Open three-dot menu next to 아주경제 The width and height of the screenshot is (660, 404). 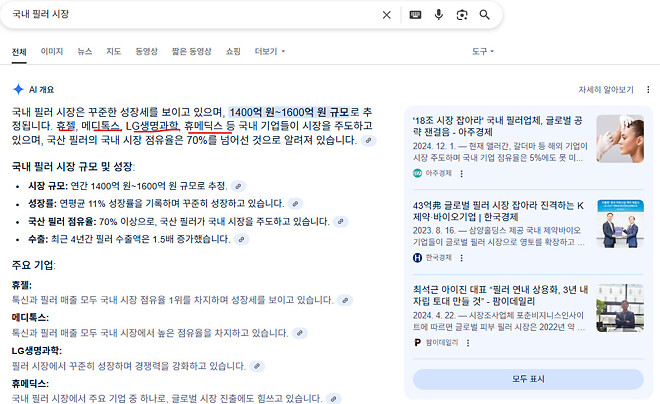pos(461,173)
